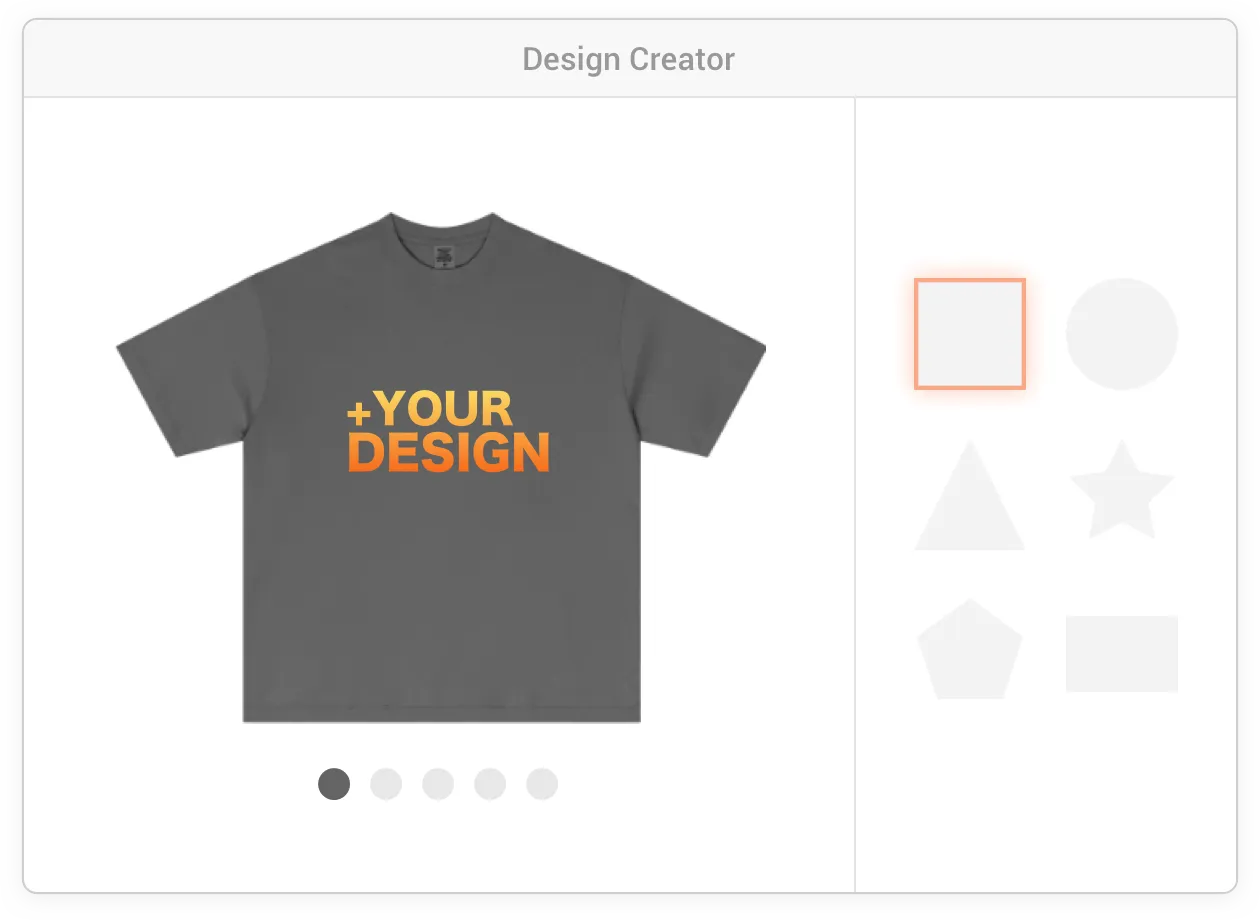This screenshot has height=920, width=1260.
Task: Switch to the second color dot
Action: 386,784
